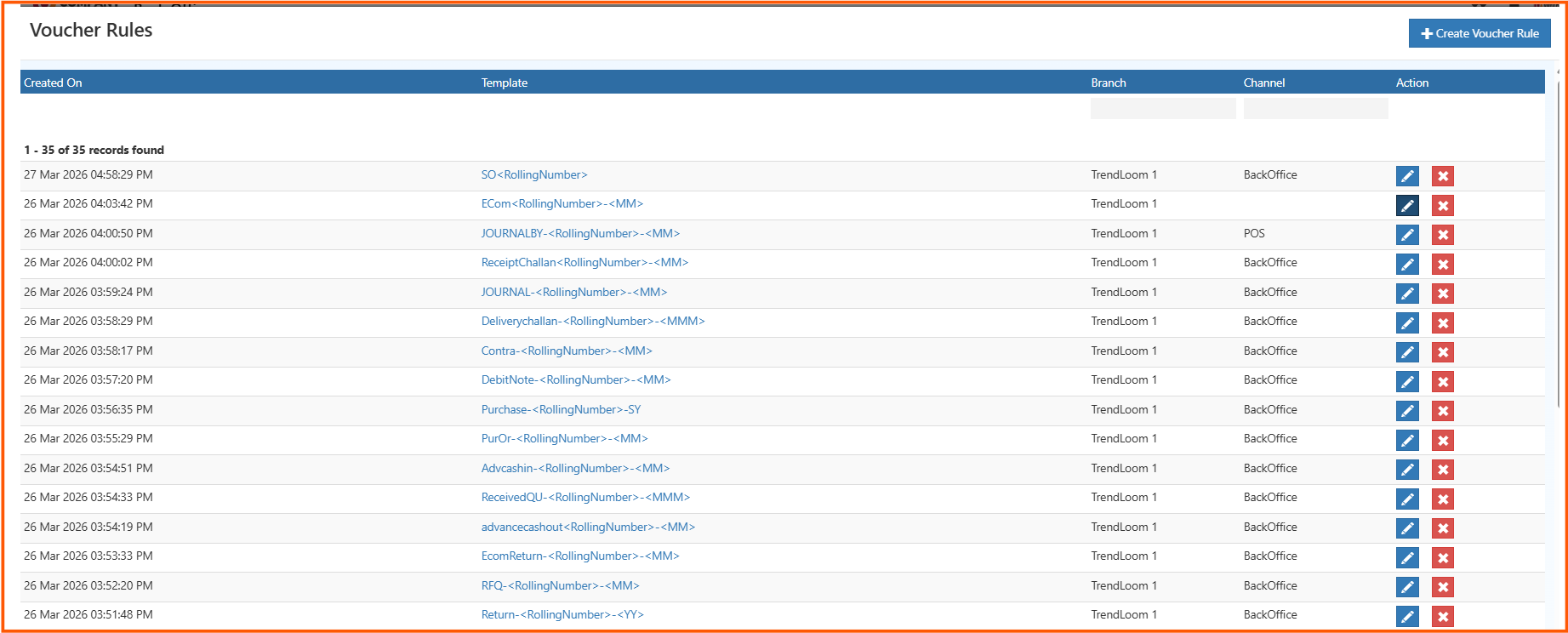1568x633 pixels.
Task: Edit the ReceiptChallan voucher rule
Action: click(1407, 264)
